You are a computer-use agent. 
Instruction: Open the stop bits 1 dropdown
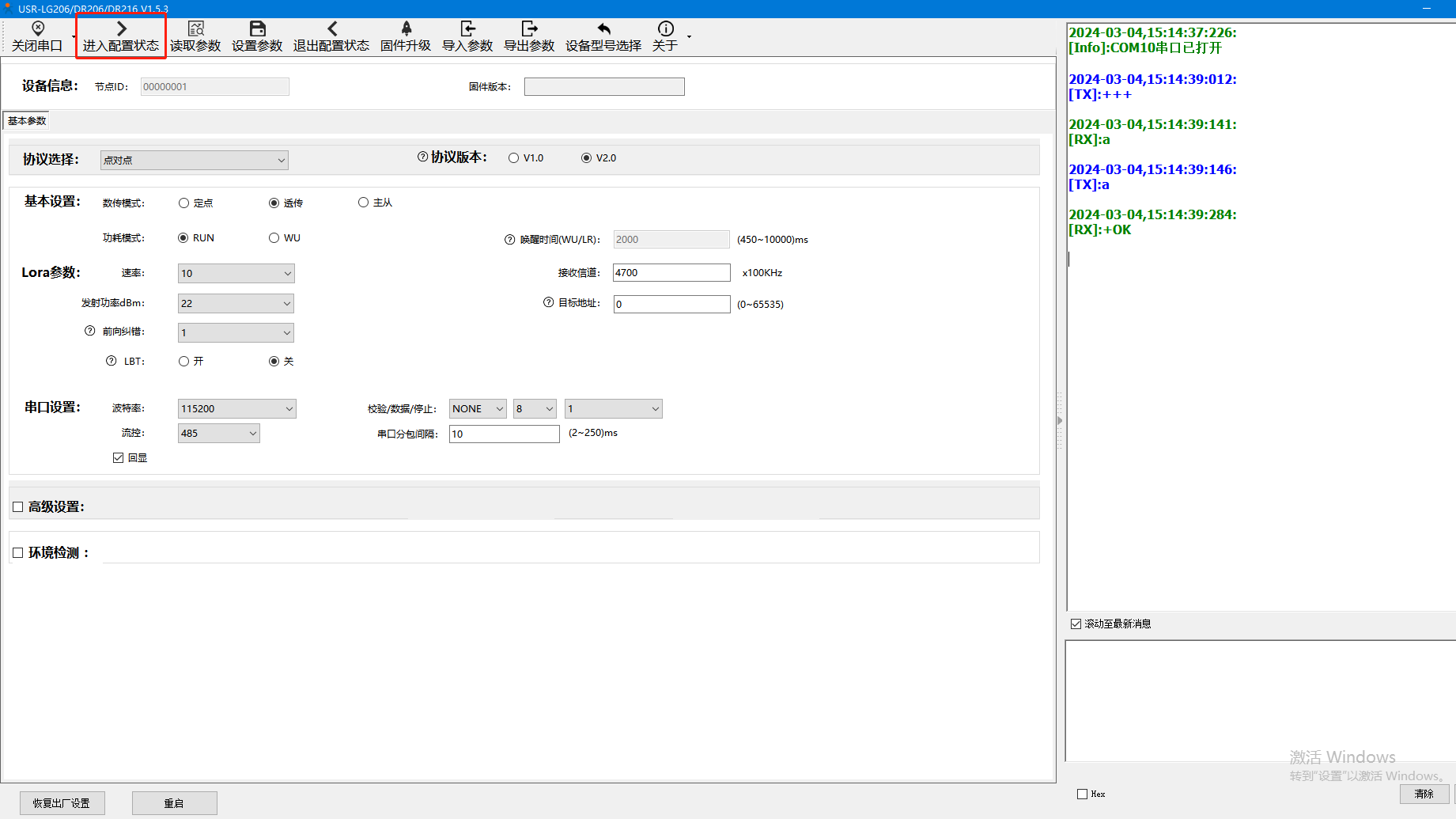(614, 409)
